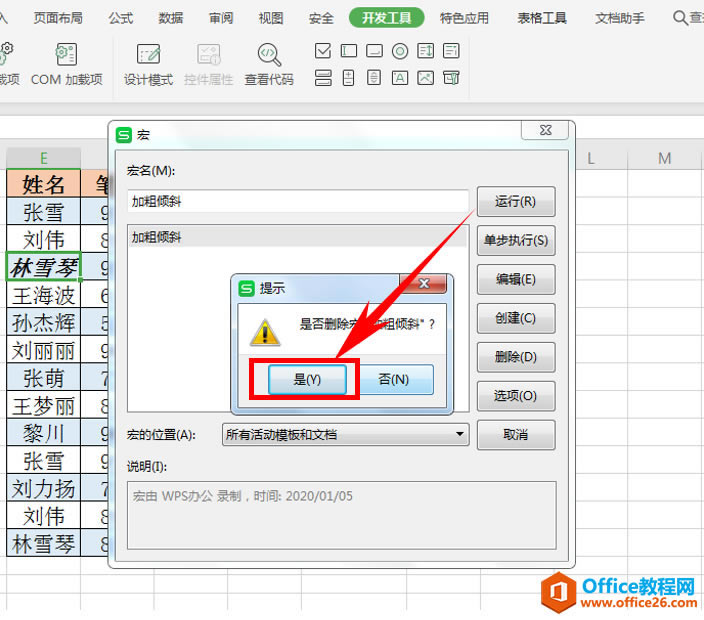This screenshot has height=620, width=704.
Task: Click 删除(D) button
Action: pyautogui.click(x=515, y=357)
